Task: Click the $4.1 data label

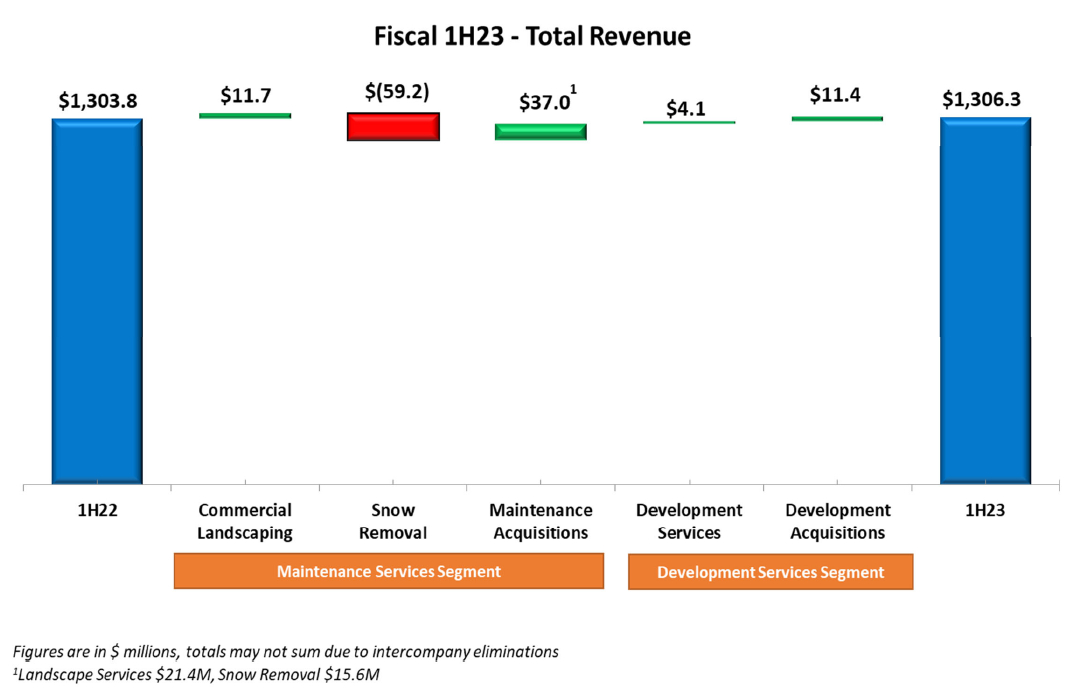Action: point(686,108)
